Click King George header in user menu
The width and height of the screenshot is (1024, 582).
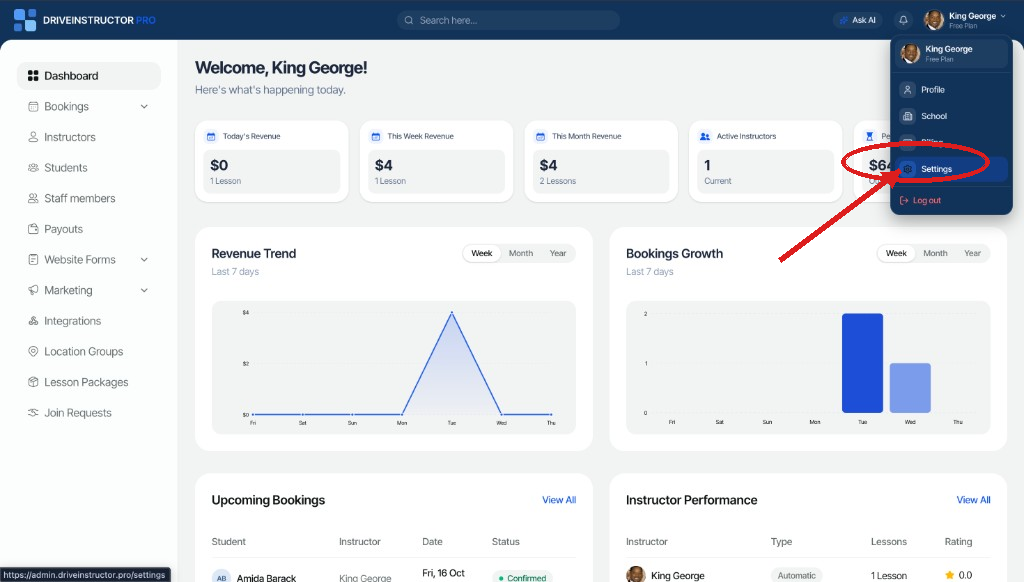[952, 54]
